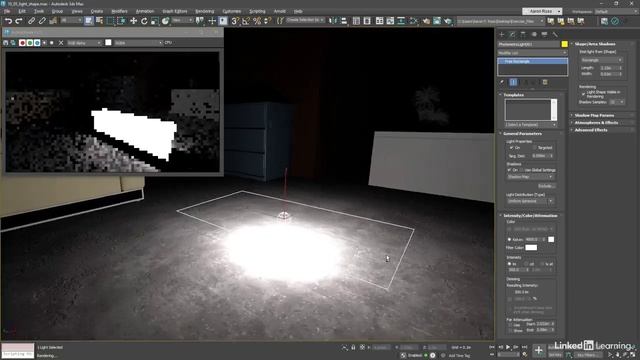Click the Align tool icon
The width and height of the screenshot is (640, 360).
[x=343, y=21]
